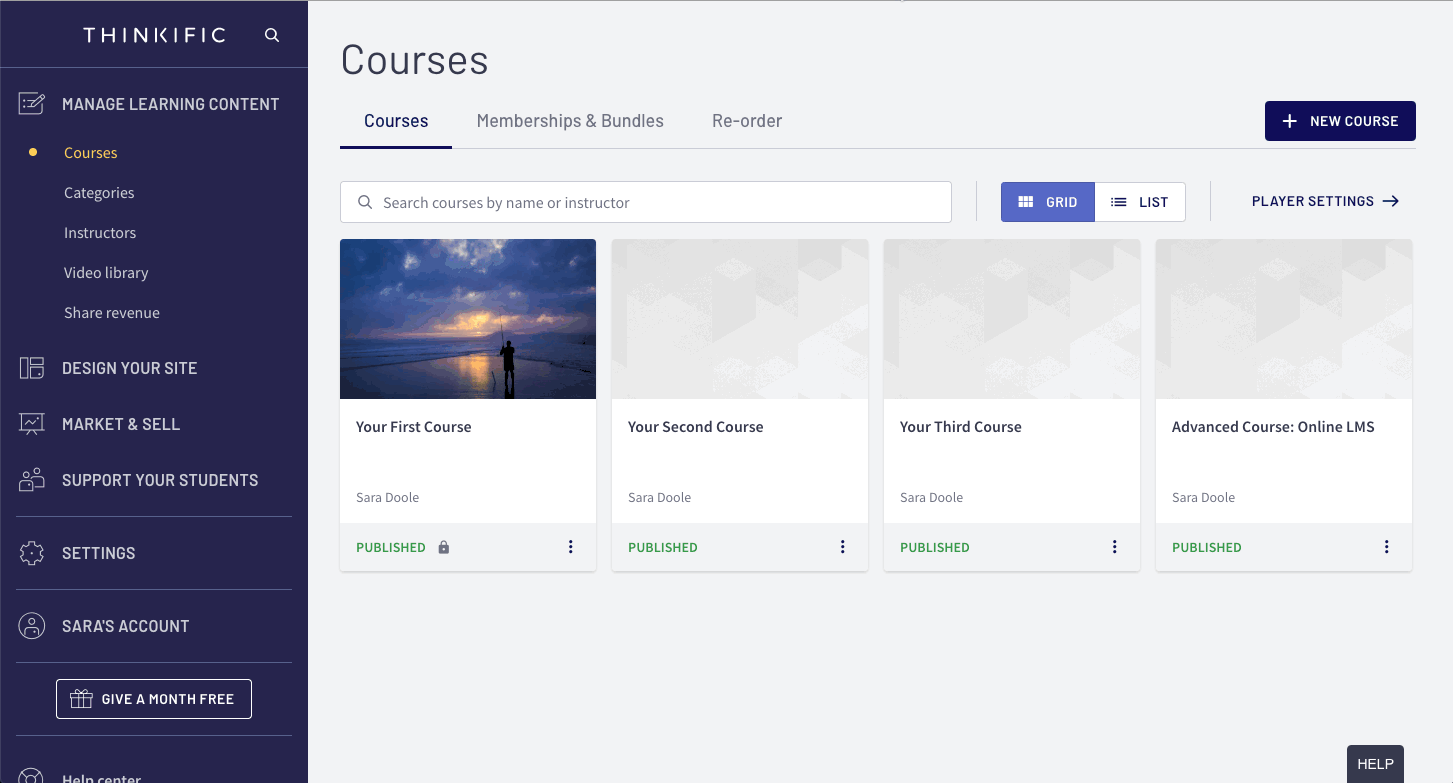Open Video library in the sidebar
Image resolution: width=1453 pixels, height=783 pixels.
pyautogui.click(x=106, y=273)
